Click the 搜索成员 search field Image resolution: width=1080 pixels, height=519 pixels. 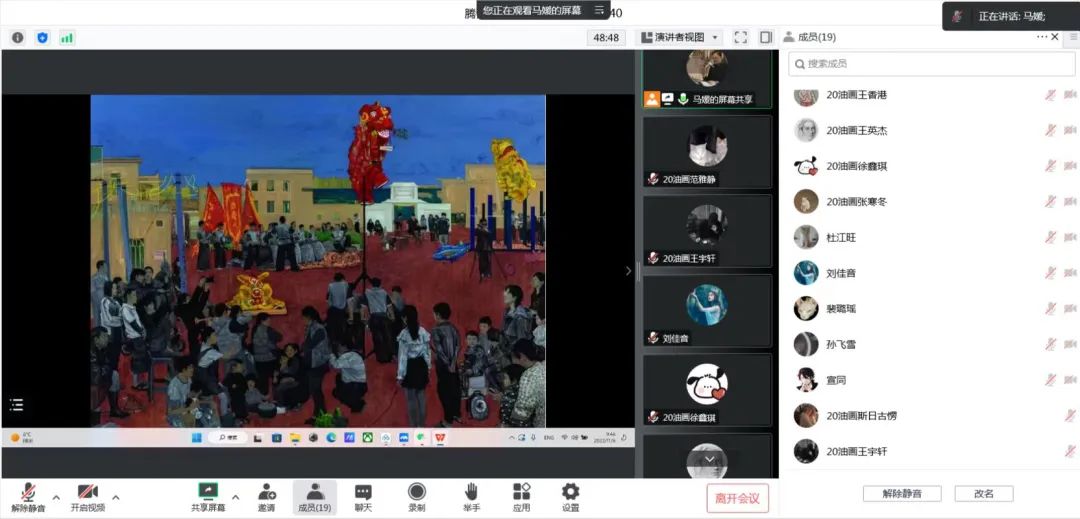931,63
